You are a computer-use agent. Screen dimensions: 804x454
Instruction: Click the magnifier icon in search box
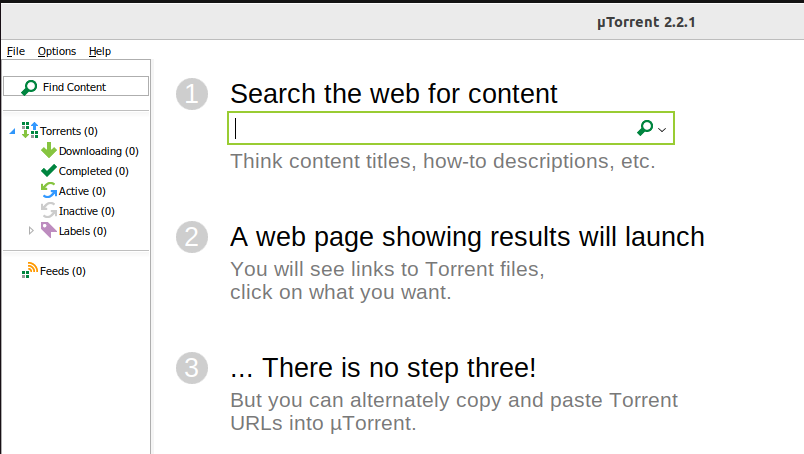coord(645,128)
